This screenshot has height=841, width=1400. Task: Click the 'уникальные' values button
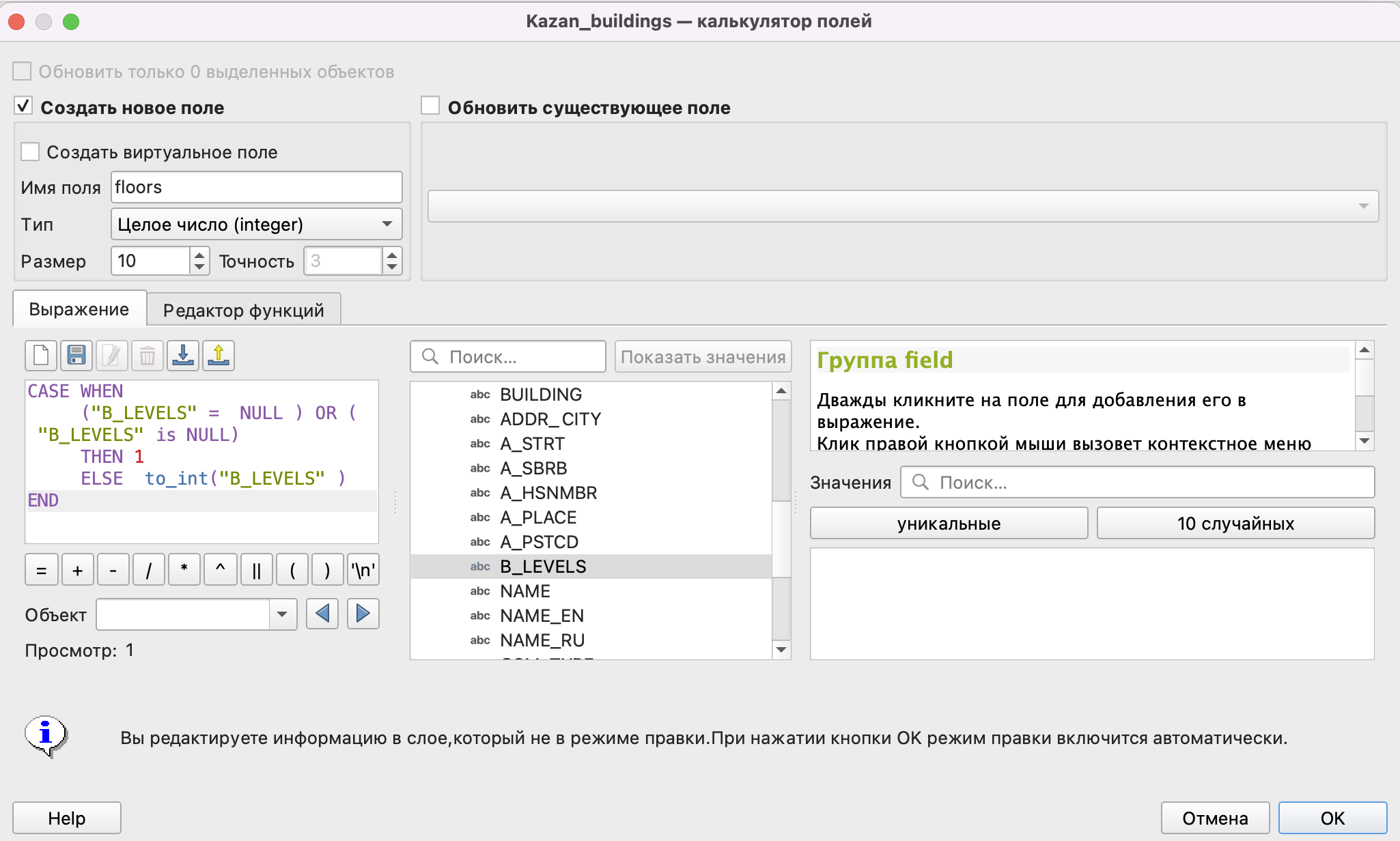click(x=948, y=524)
